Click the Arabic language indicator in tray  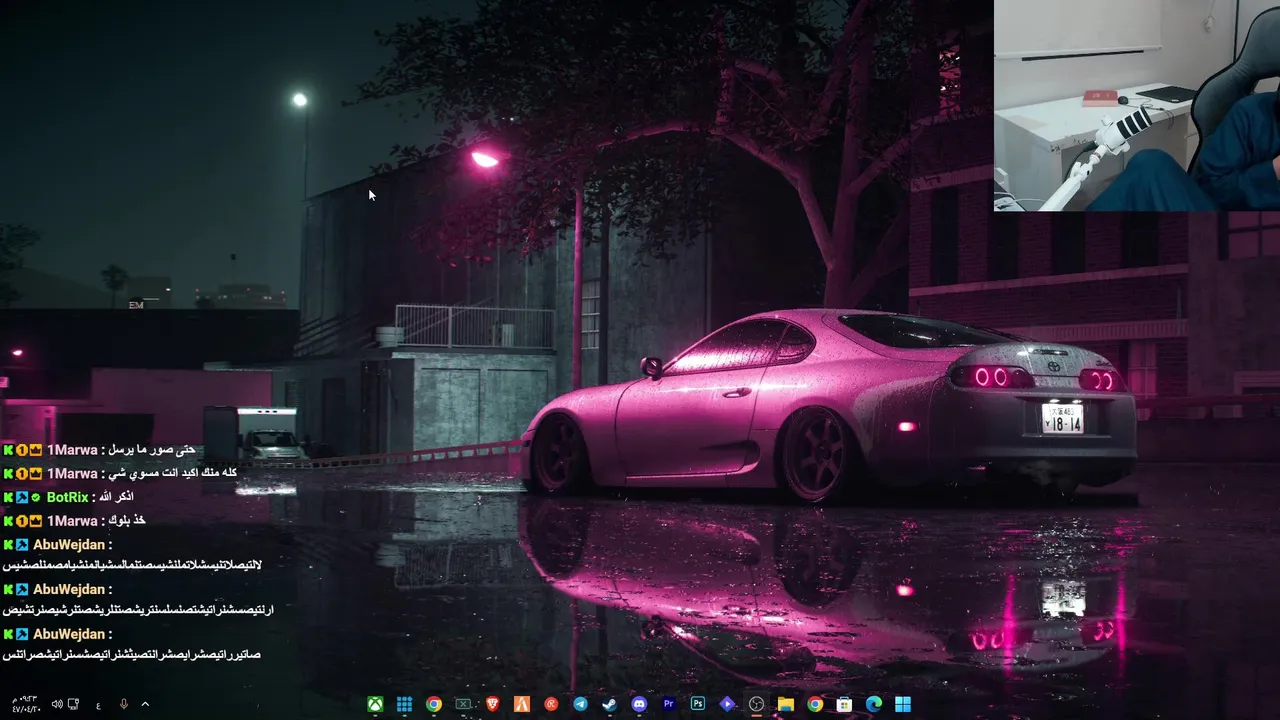coord(98,705)
